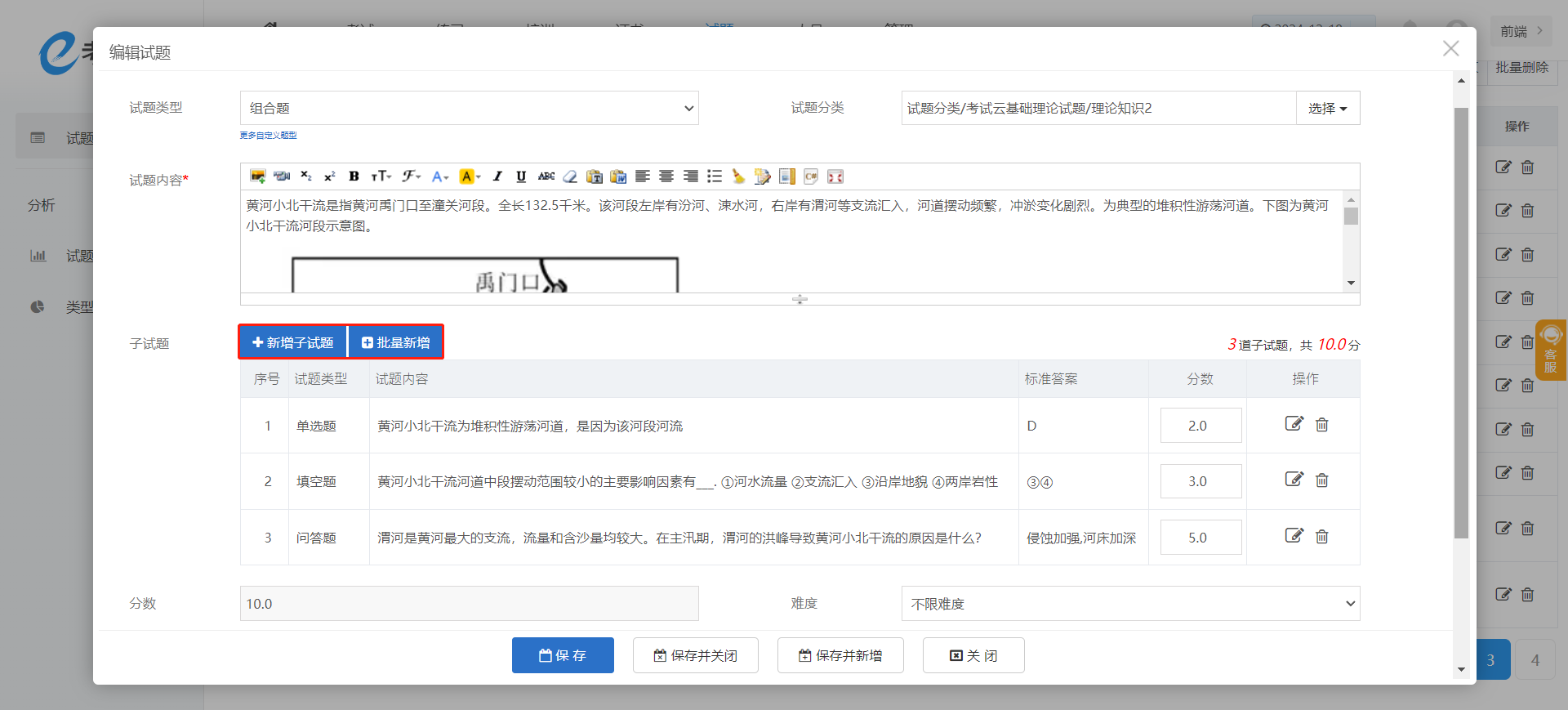Apply italic formatting in editor

[x=497, y=176]
